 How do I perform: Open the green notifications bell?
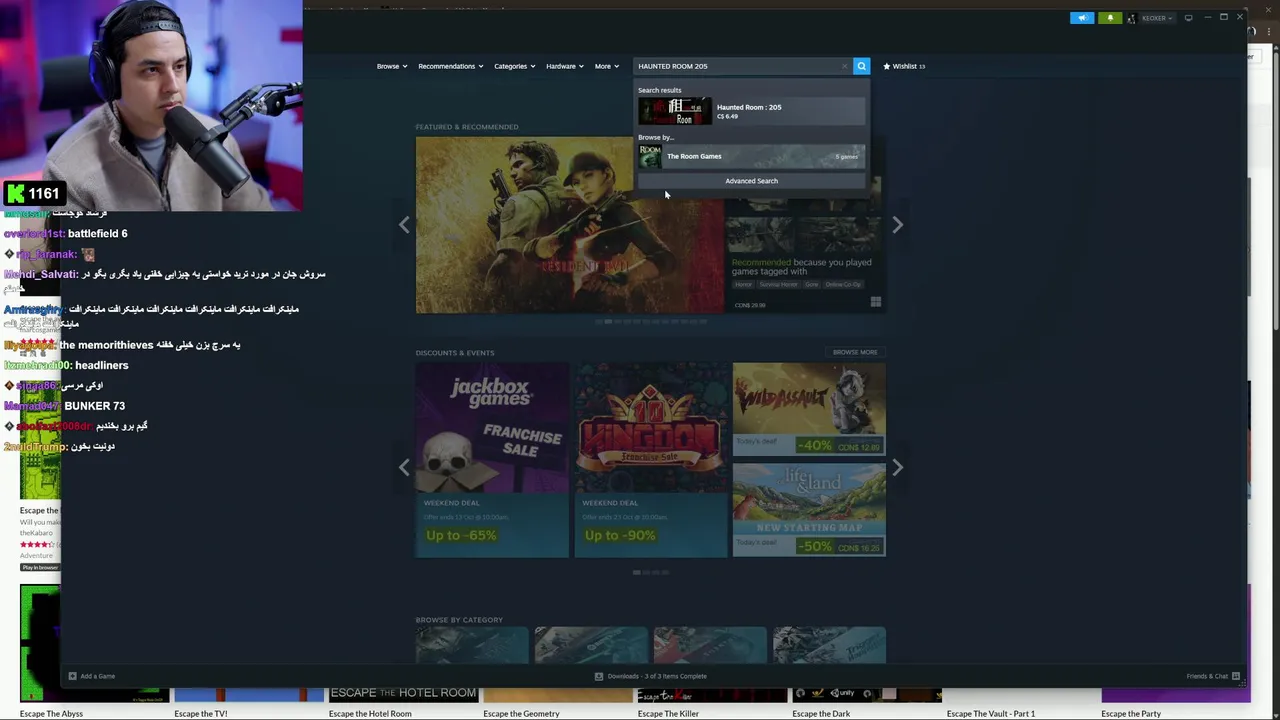tap(1109, 18)
